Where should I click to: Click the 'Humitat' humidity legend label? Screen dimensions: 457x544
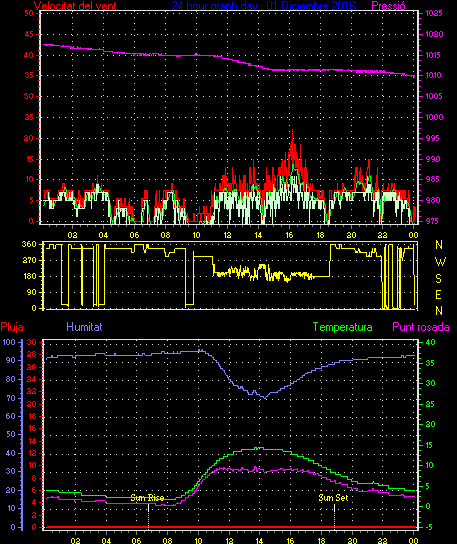click(84, 327)
